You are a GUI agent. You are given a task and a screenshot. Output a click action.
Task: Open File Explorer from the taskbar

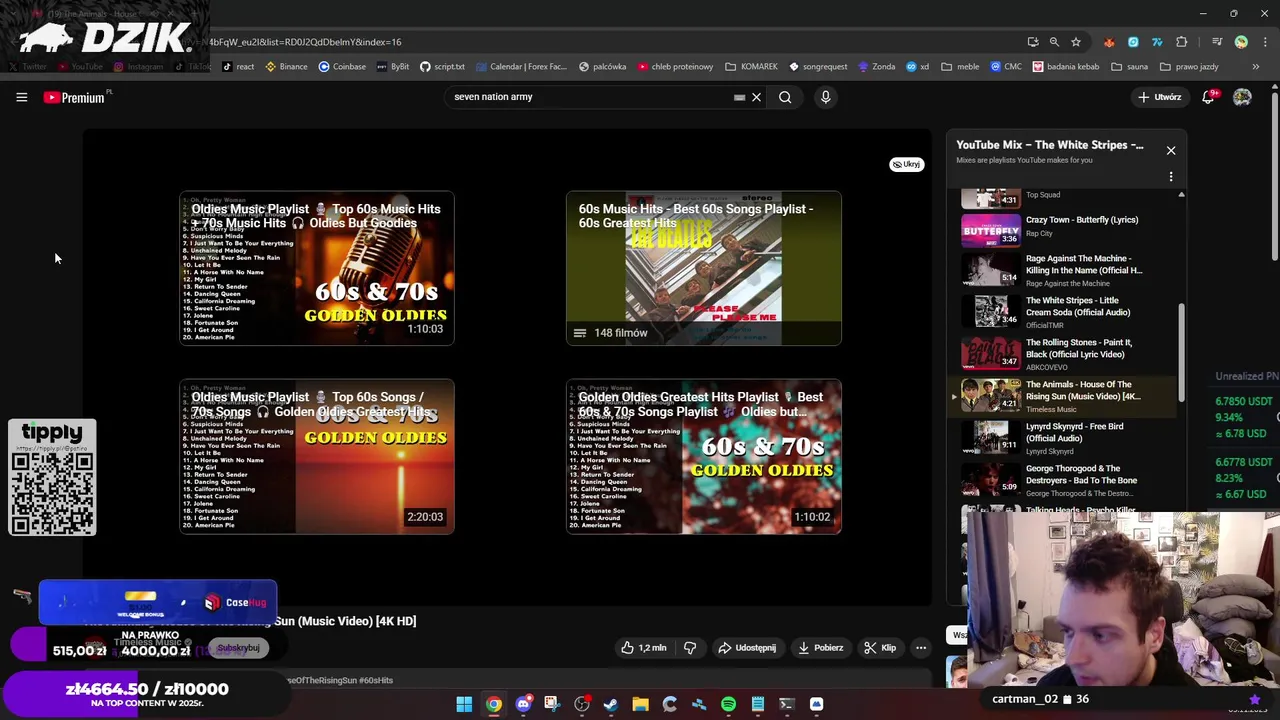pyautogui.click(x=640, y=704)
